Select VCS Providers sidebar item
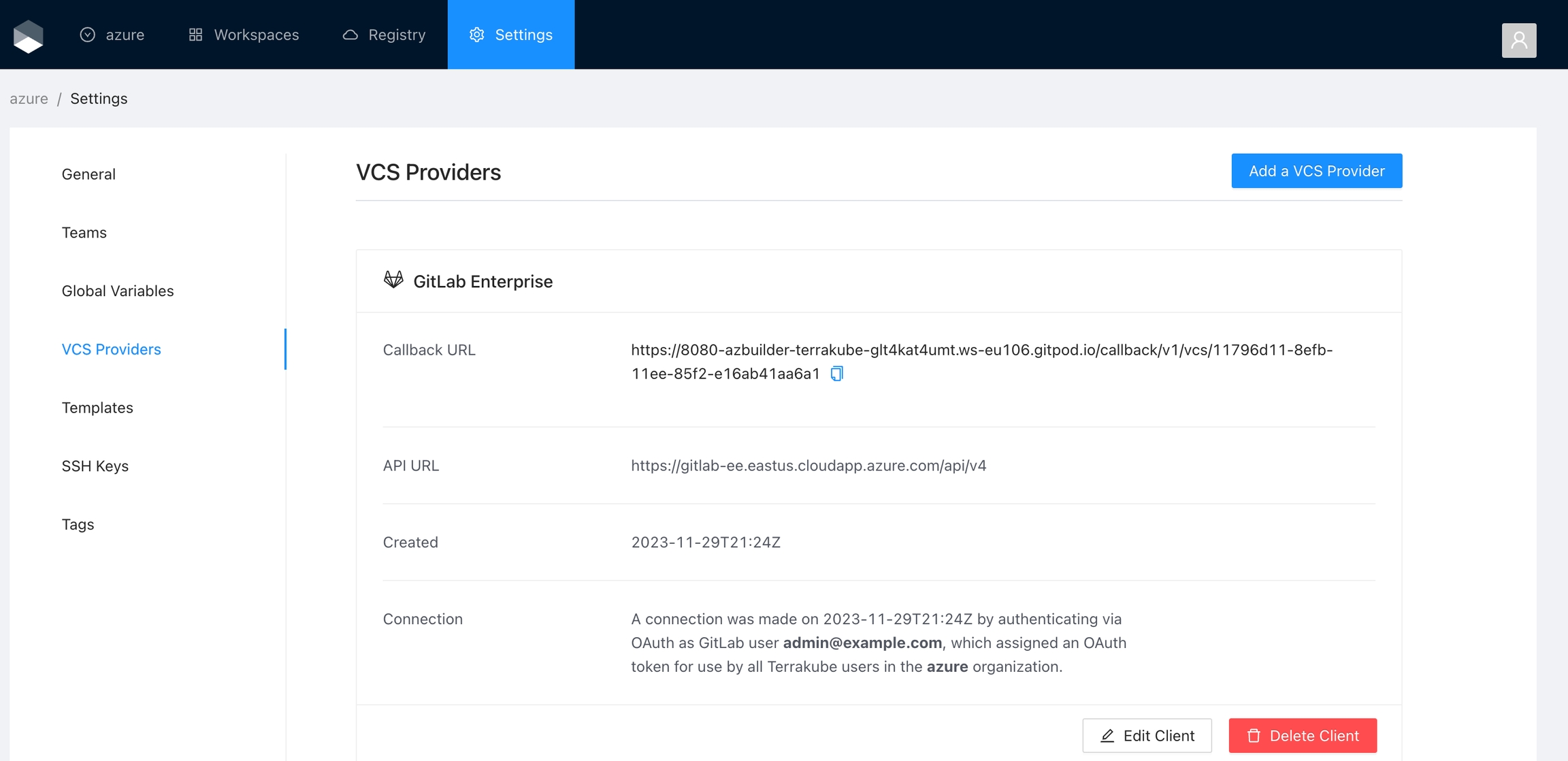 [x=112, y=349]
